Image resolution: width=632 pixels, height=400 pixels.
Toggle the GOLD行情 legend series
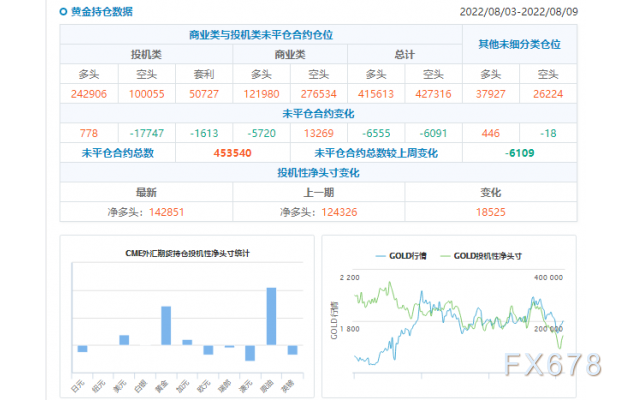tap(401, 256)
